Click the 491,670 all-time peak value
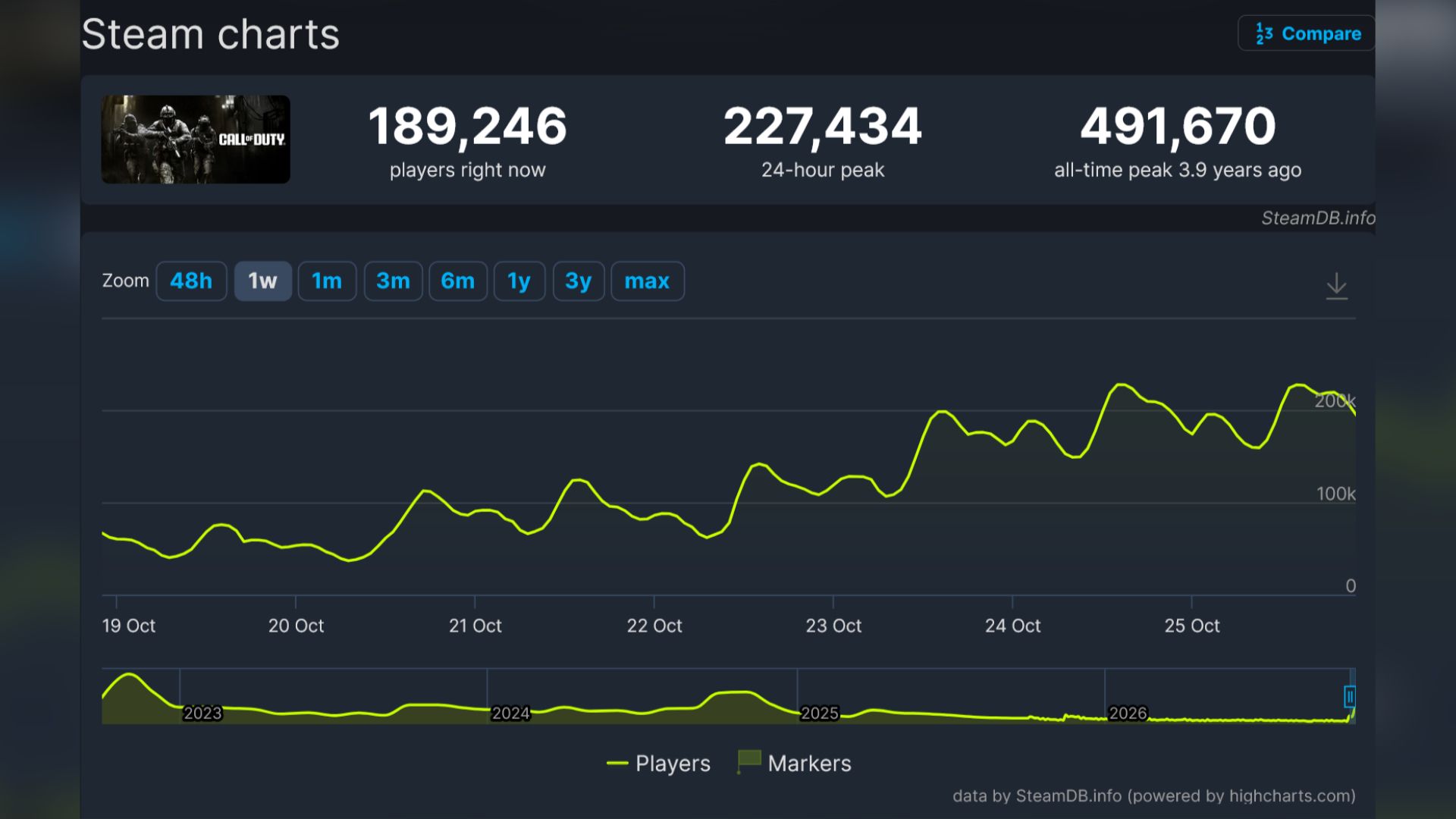The width and height of the screenshot is (1456, 819). tap(1178, 127)
